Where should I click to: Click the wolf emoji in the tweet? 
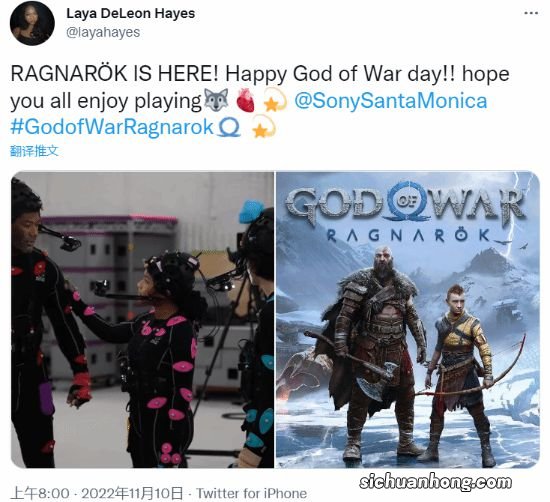pyautogui.click(x=216, y=100)
